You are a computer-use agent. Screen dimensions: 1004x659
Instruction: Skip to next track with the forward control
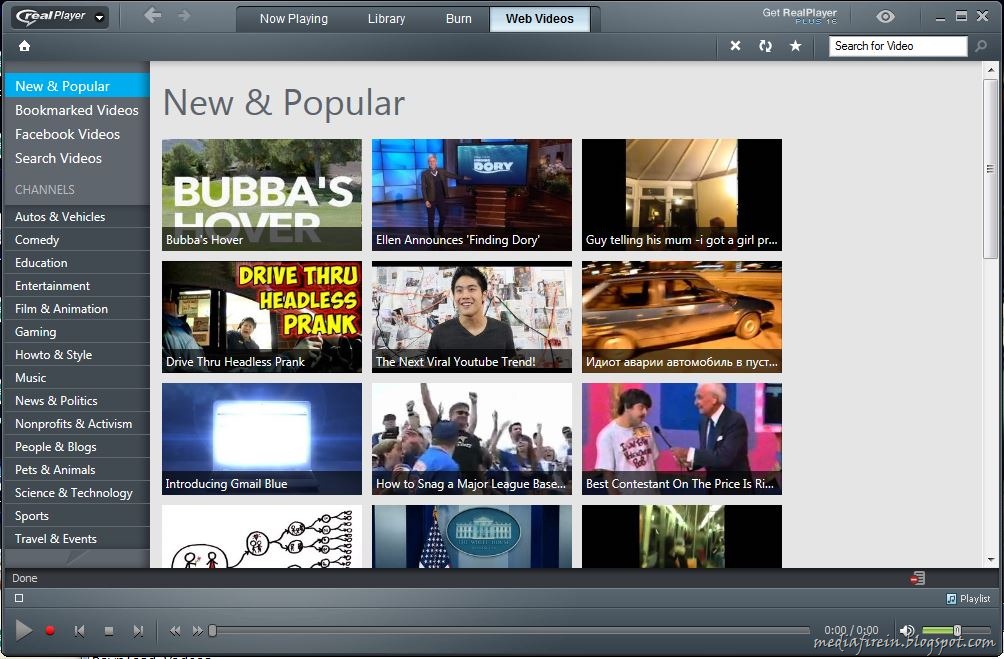[x=139, y=631]
